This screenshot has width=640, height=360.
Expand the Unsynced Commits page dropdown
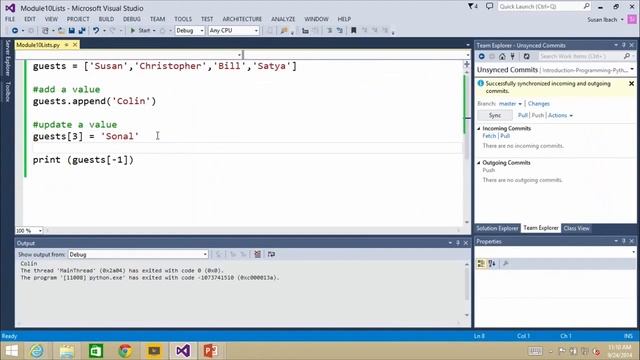coord(632,70)
